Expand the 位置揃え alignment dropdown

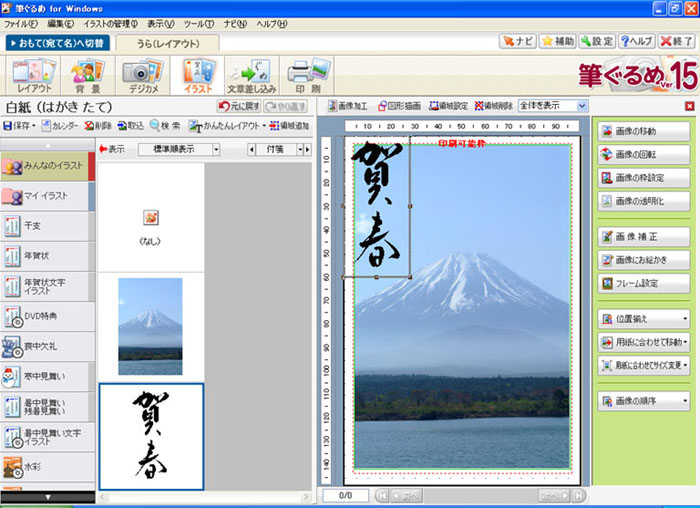(684, 319)
